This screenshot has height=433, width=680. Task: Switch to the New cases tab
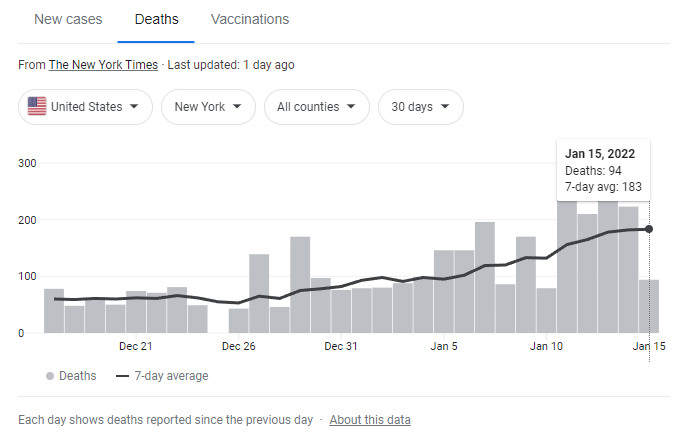coord(68,20)
